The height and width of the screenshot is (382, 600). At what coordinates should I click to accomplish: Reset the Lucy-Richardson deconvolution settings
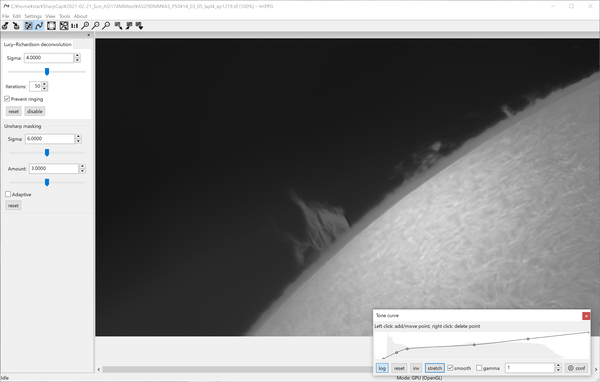[13, 111]
